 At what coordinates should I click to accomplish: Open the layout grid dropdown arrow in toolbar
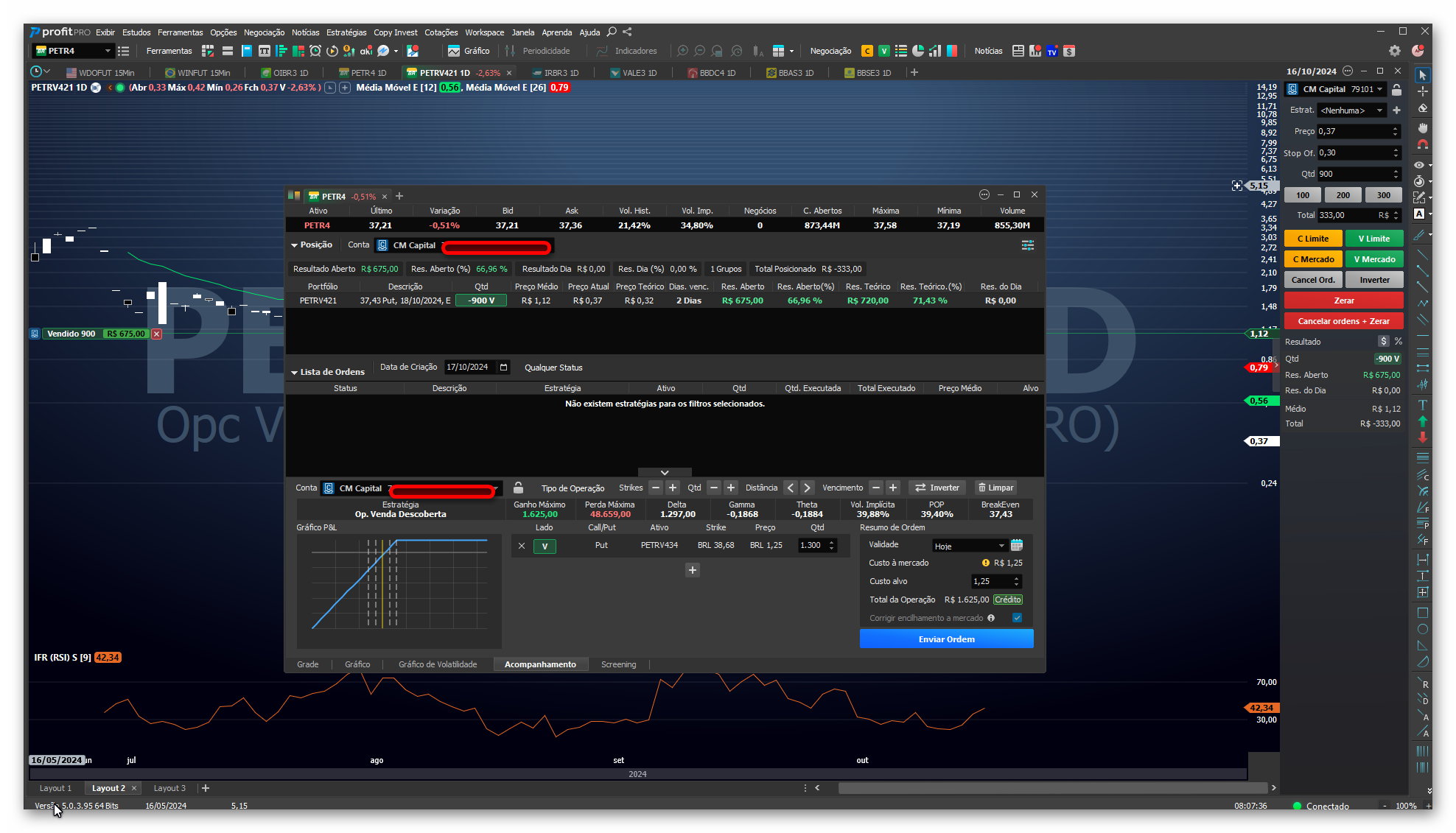click(791, 51)
